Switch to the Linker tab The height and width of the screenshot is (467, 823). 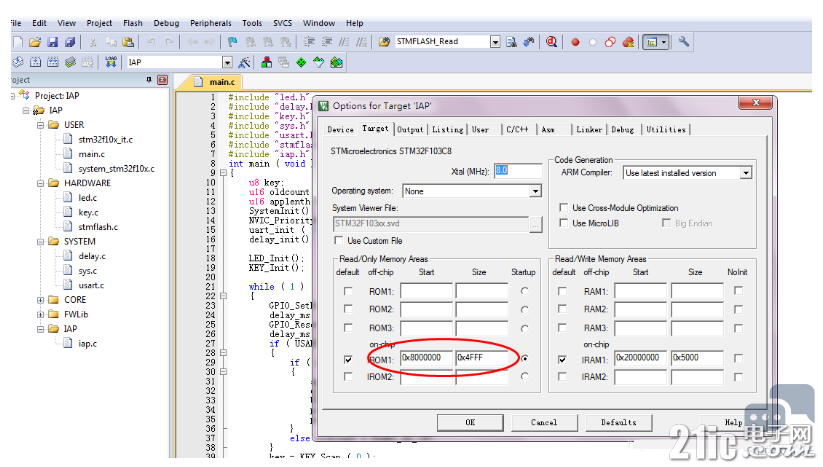coord(589,130)
